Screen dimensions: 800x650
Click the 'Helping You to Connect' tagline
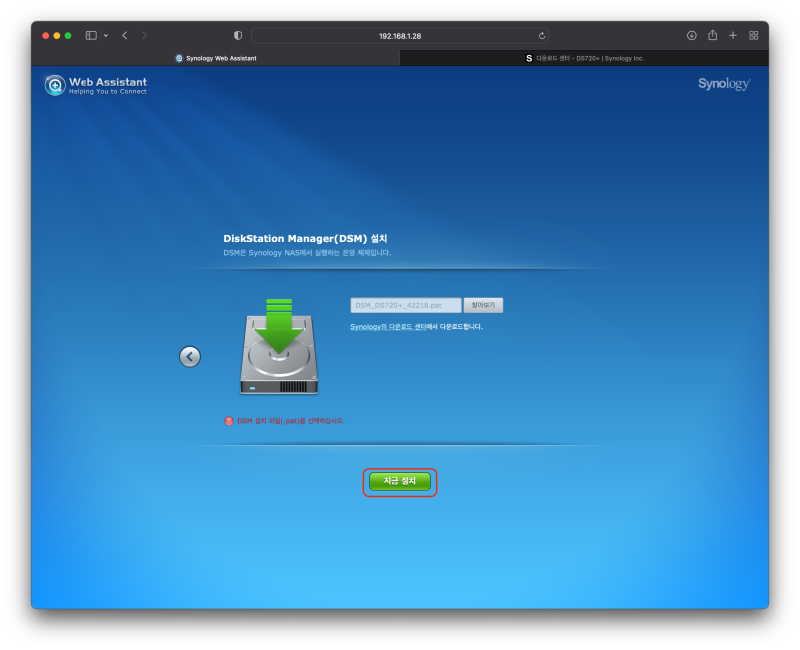pyautogui.click(x=108, y=91)
